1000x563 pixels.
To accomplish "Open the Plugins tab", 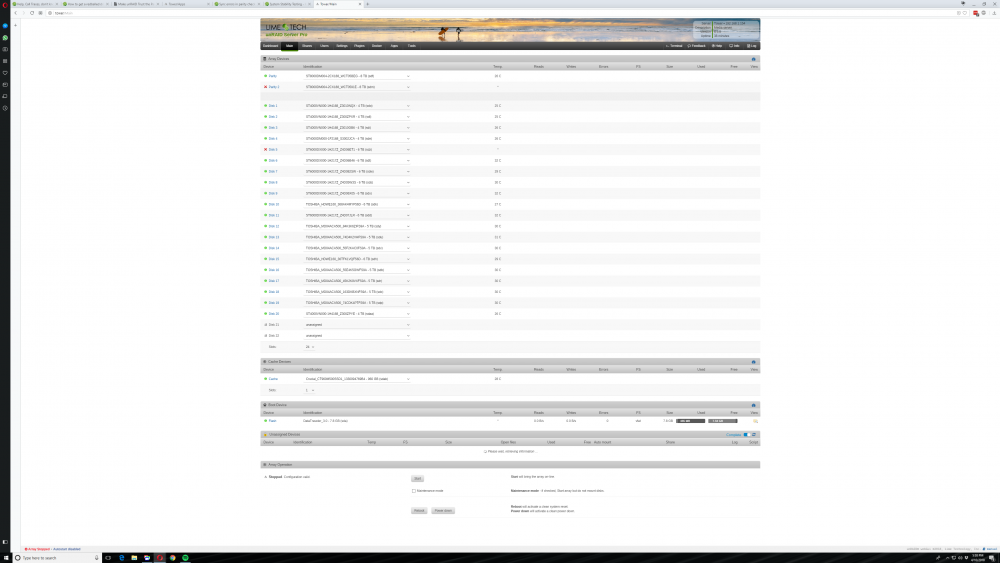I will pyautogui.click(x=359, y=46).
